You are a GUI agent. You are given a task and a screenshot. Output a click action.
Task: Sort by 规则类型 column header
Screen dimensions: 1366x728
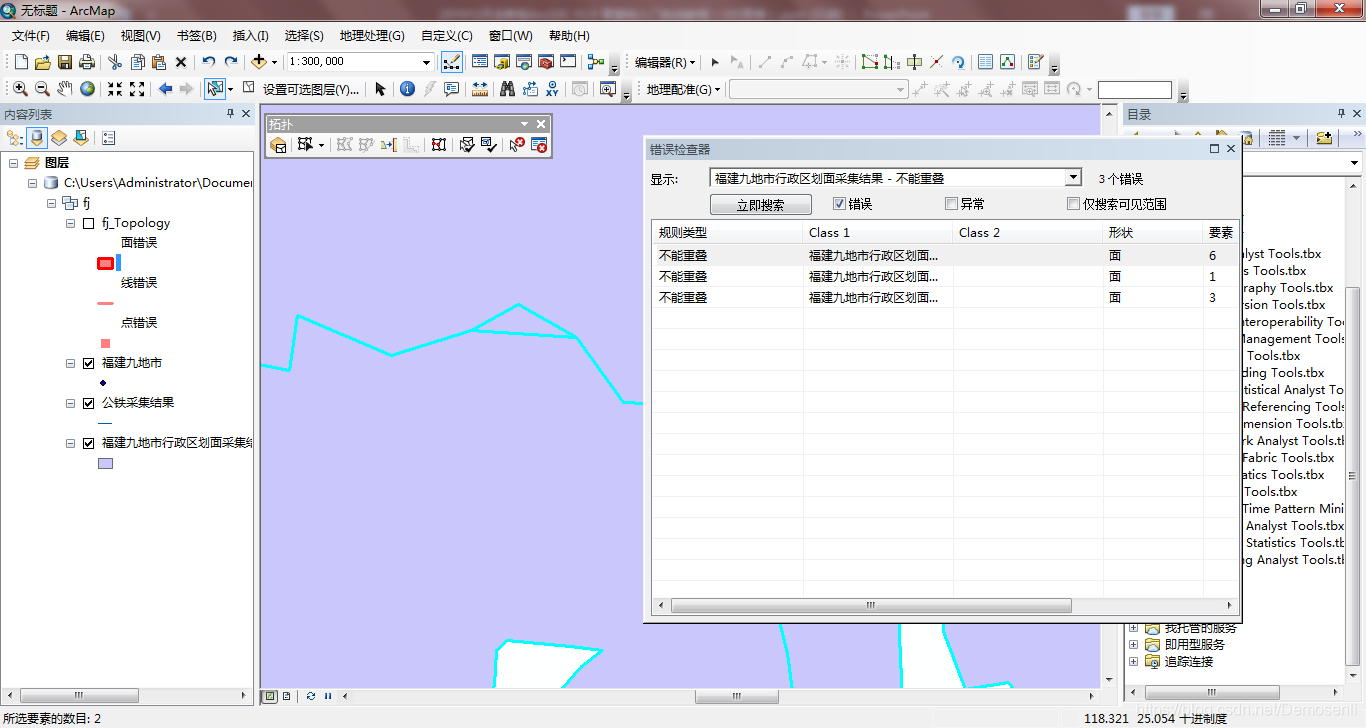727,232
